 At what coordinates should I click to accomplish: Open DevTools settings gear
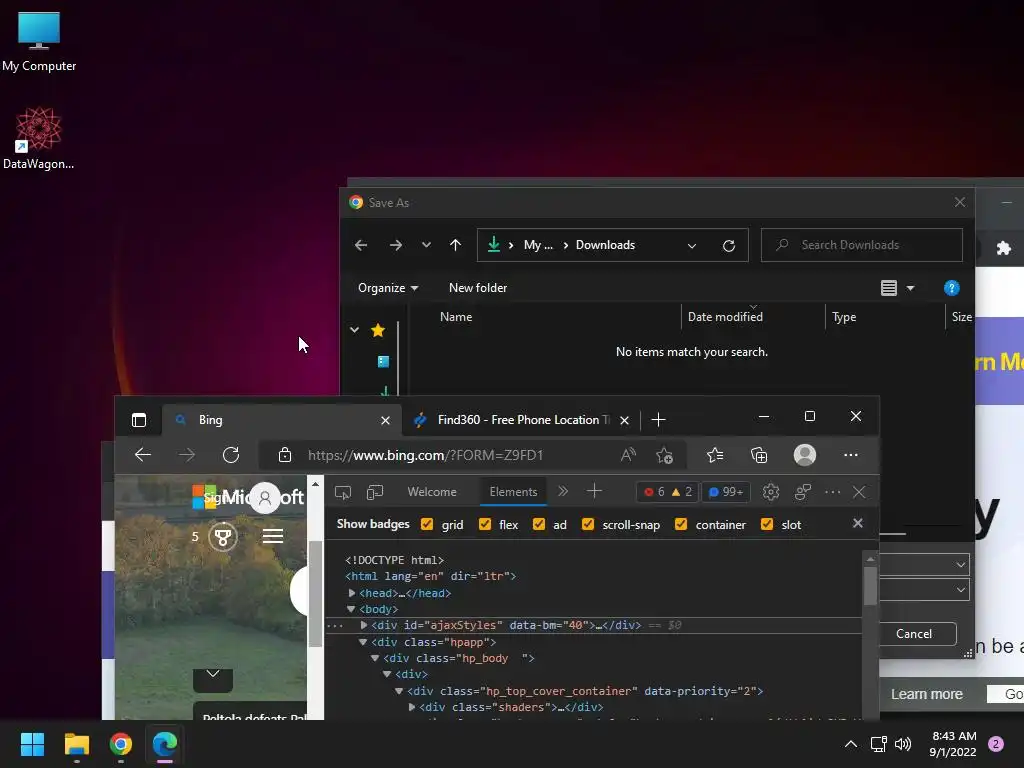click(771, 492)
